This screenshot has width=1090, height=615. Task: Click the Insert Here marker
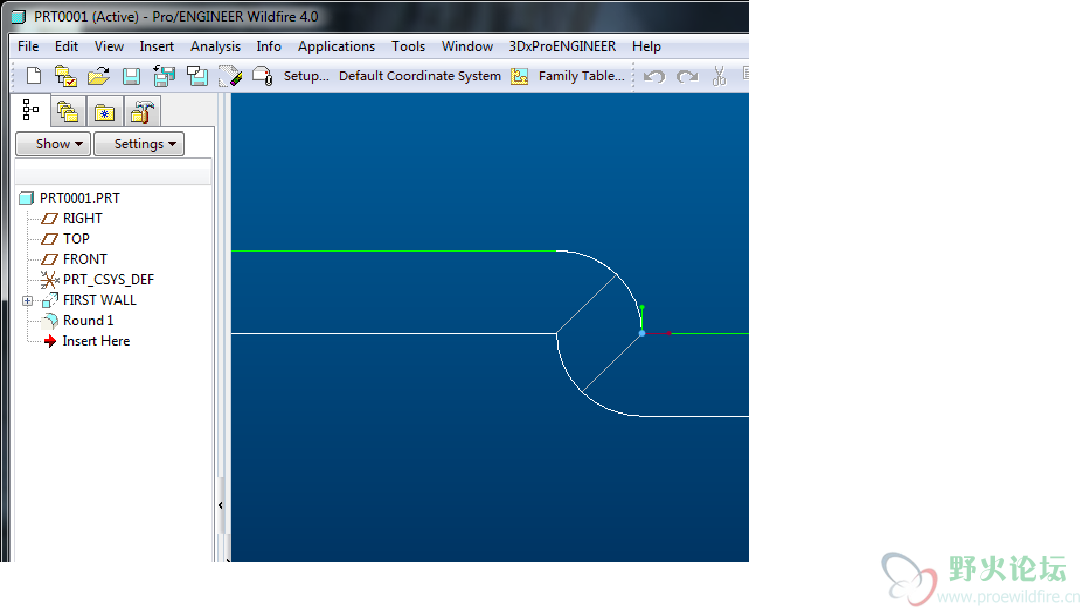[96, 341]
